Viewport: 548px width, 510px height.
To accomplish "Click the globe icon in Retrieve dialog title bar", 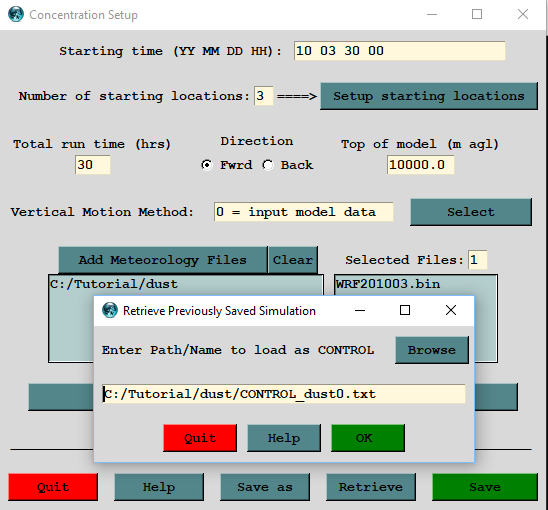I will click(x=110, y=310).
